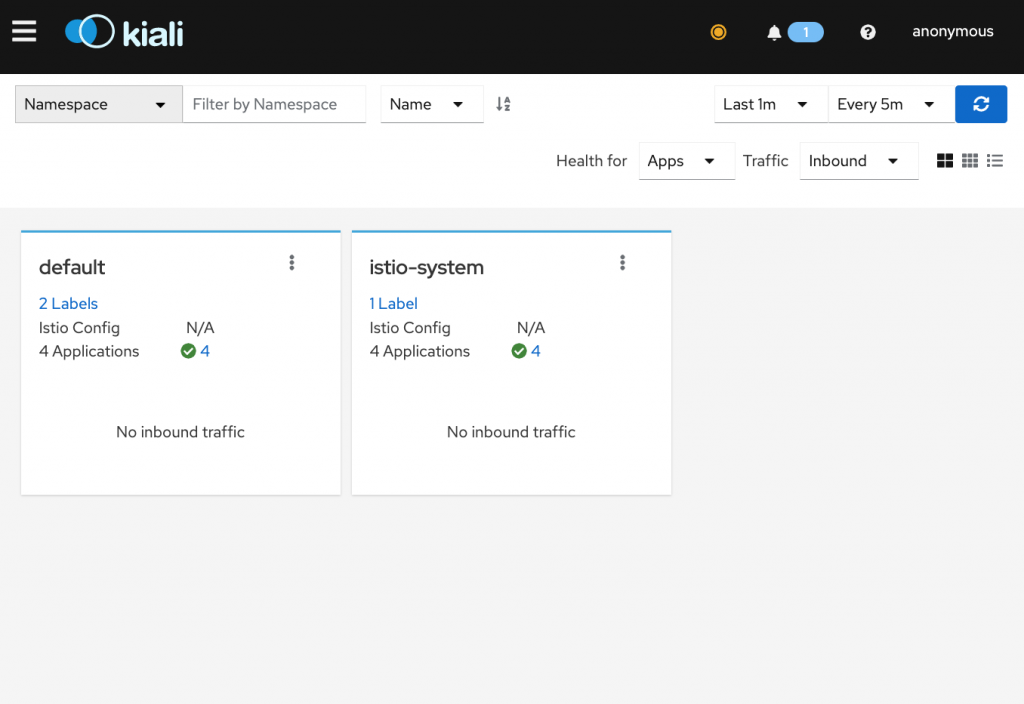The image size is (1024, 704).
Task: Click the 'Traffic' label
Action: click(765, 161)
